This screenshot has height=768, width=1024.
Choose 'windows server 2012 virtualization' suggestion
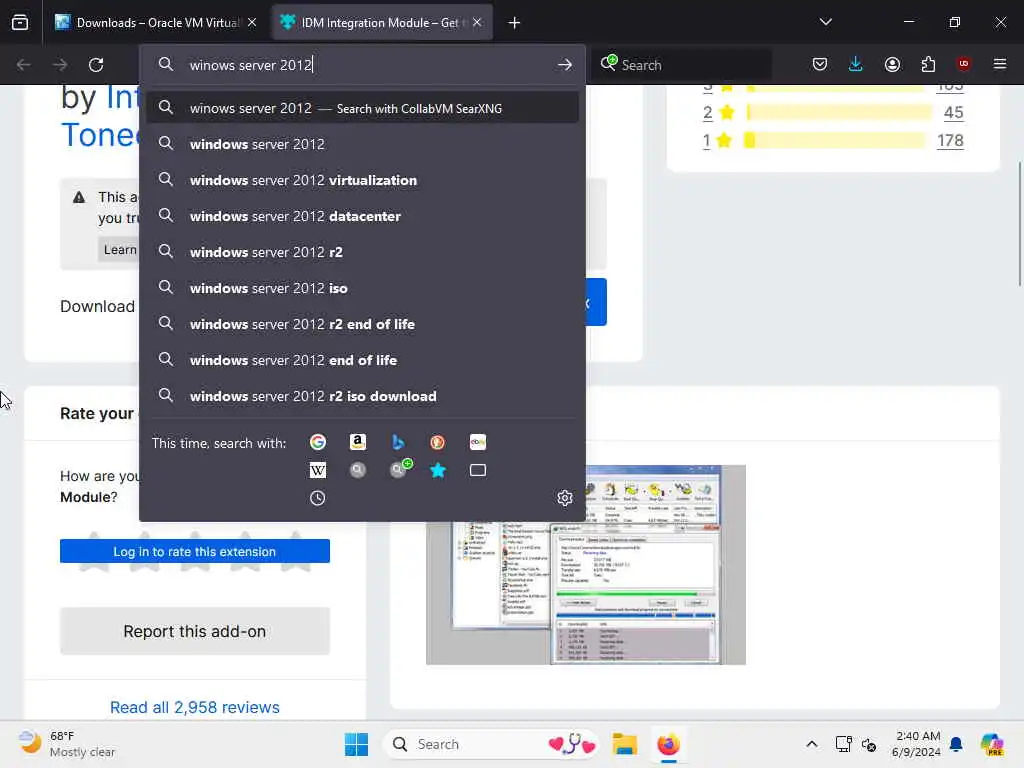[362, 180]
